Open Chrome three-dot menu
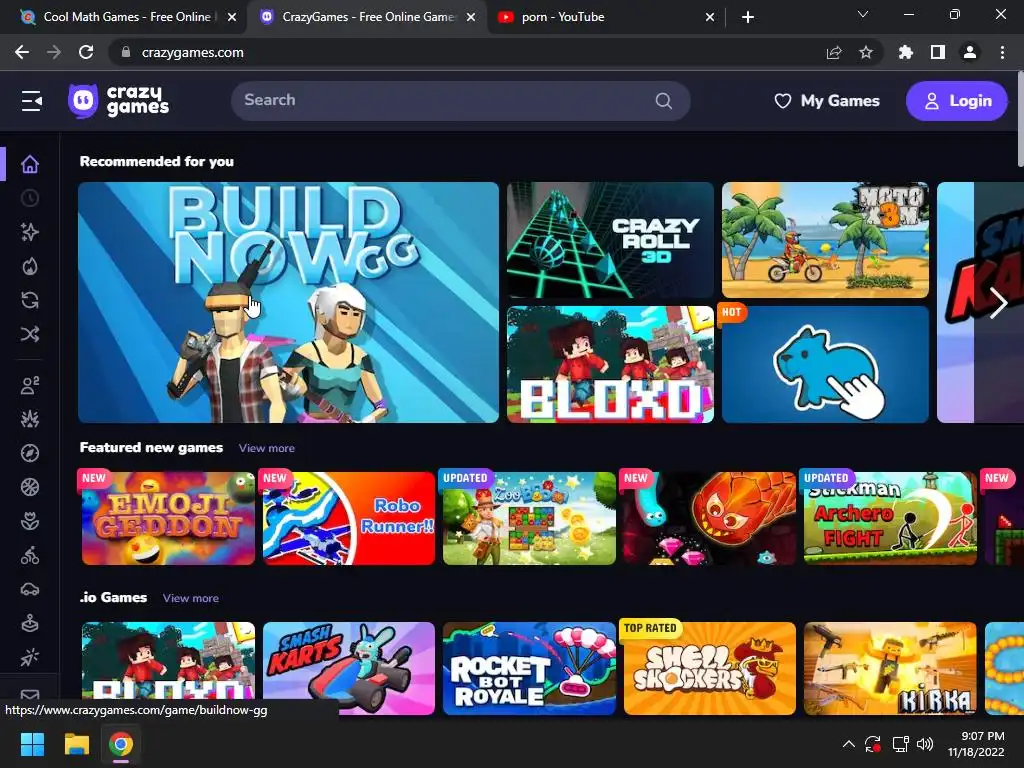 1002,52
